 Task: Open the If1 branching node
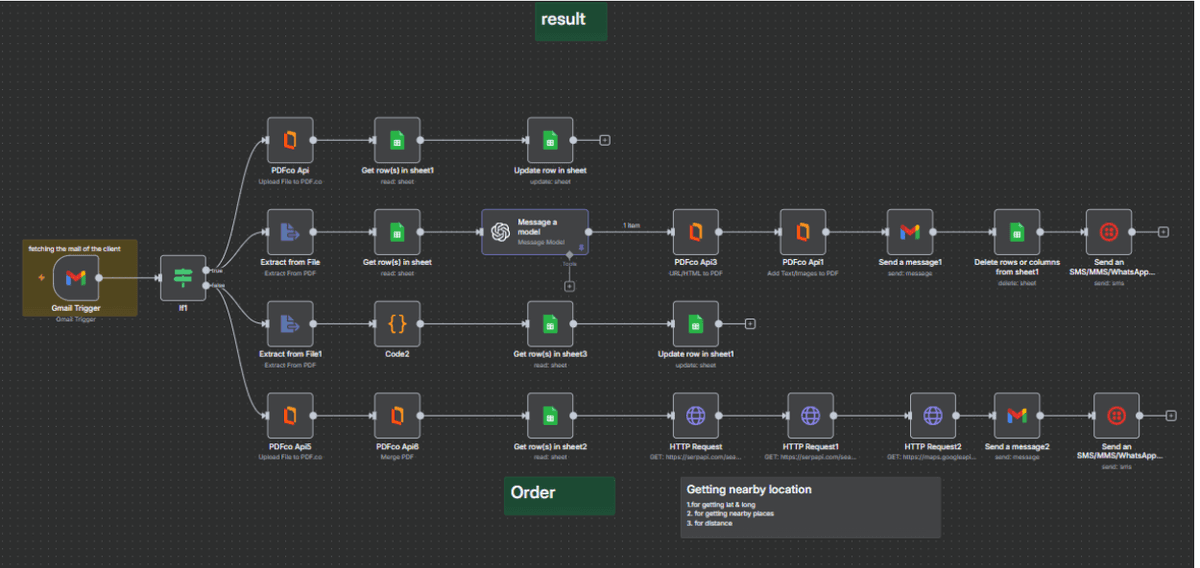183,278
